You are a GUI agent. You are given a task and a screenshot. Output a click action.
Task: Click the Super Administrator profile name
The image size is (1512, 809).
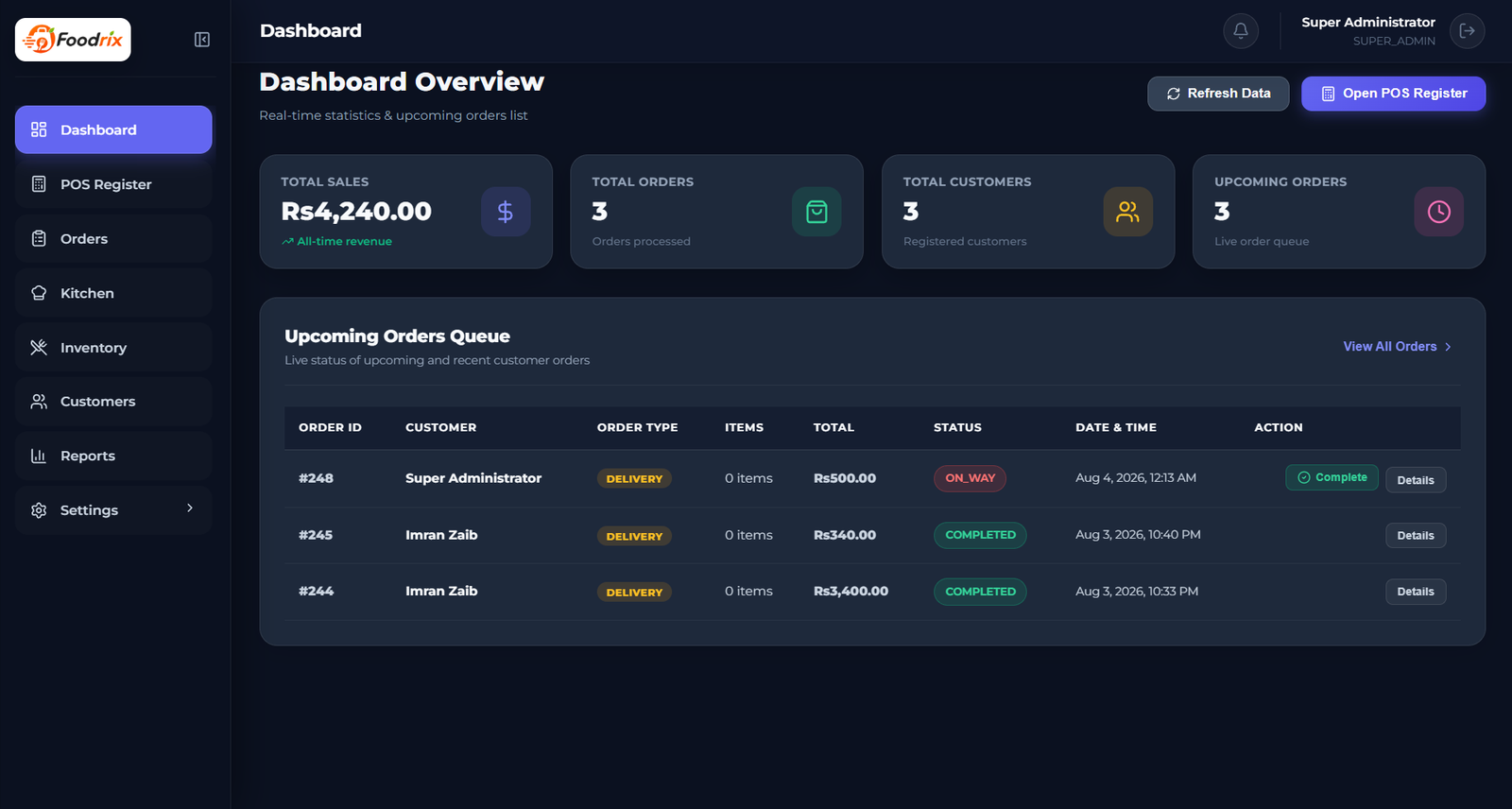click(1368, 22)
